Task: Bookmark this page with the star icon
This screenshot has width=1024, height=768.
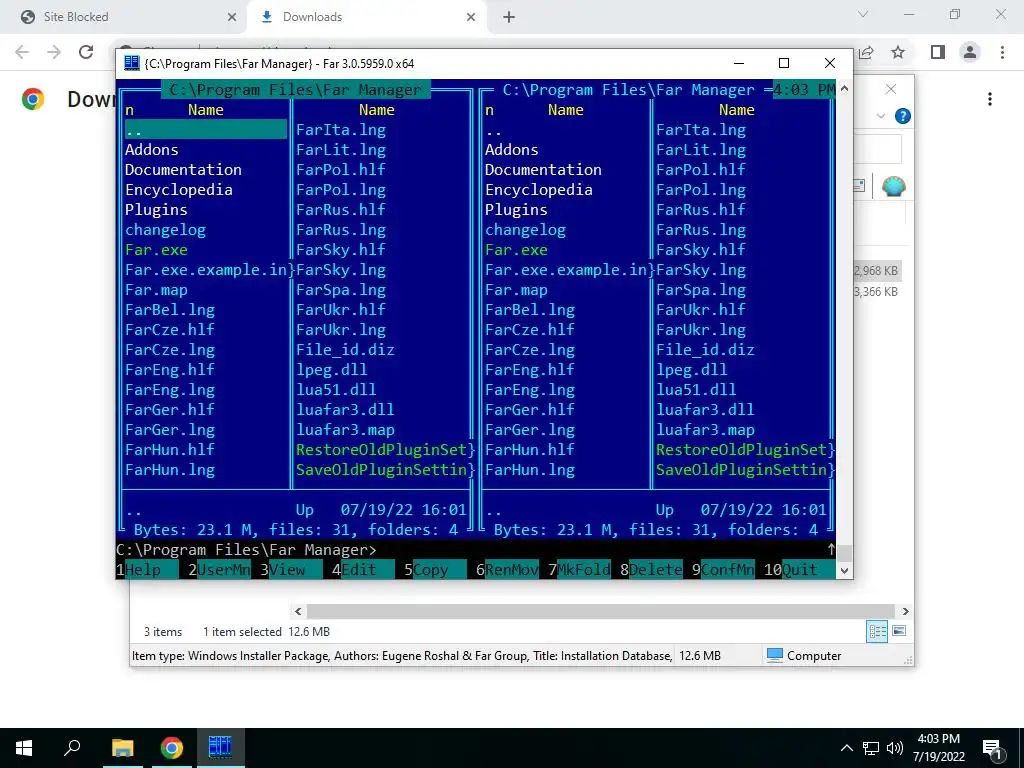Action: click(898, 52)
